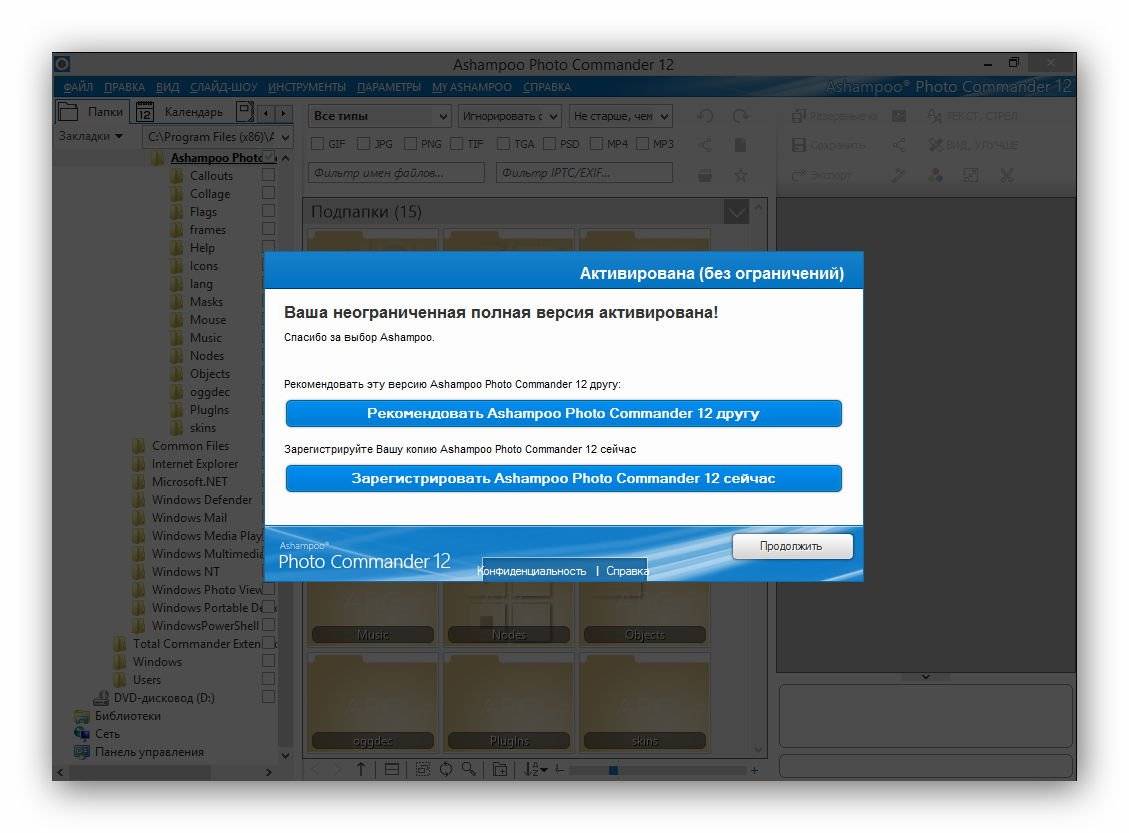Image resolution: width=1129 pixels, height=833 pixels.
Task: Click the share icon right of 'Сохранить'
Action: point(899,145)
